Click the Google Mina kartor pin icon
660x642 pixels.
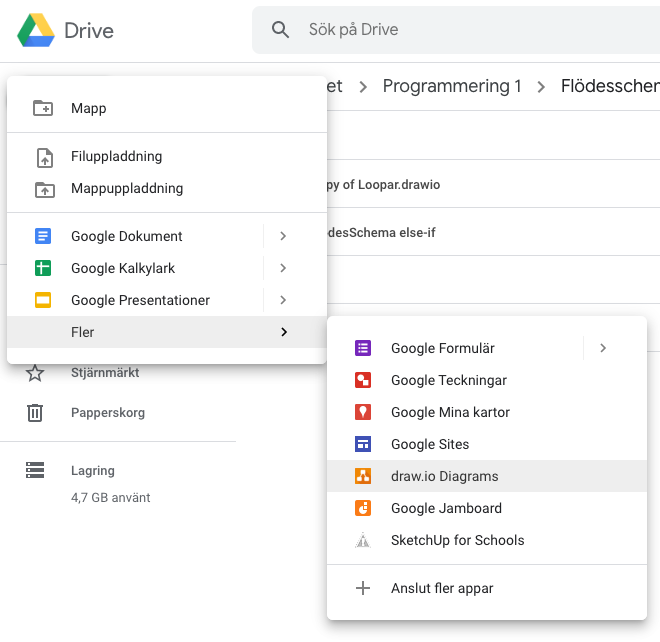pos(363,412)
